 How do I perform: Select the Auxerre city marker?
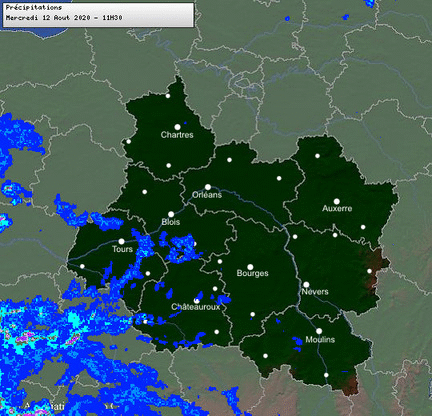tap(337, 201)
